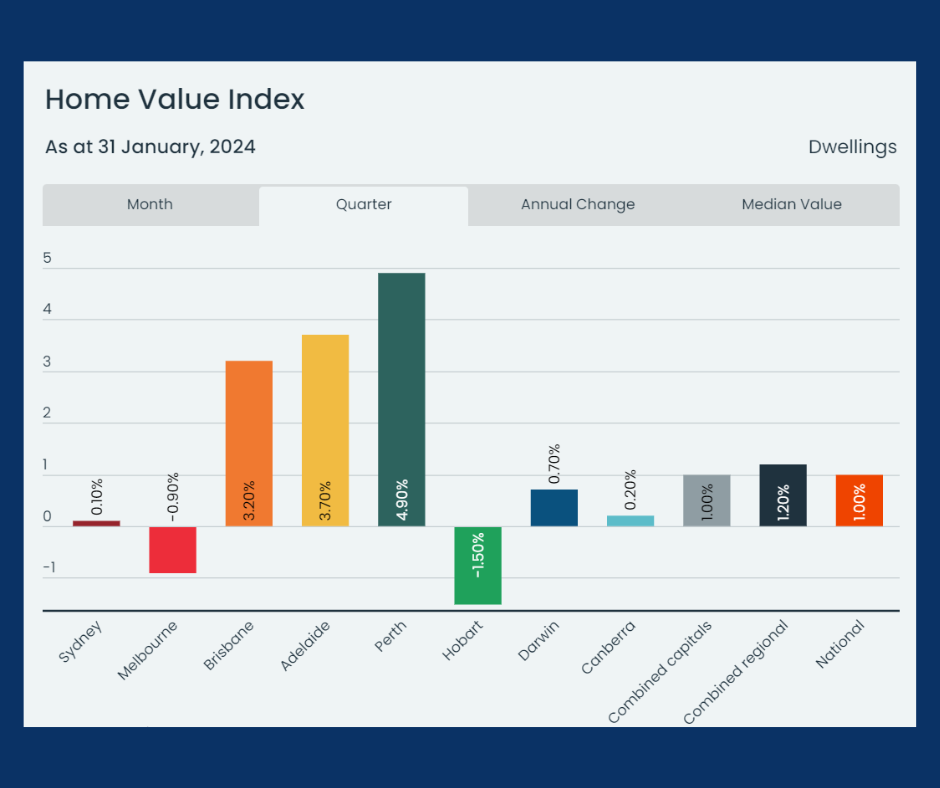The height and width of the screenshot is (788, 940).
Task: Click the Hobart axis label
Action: point(462,641)
